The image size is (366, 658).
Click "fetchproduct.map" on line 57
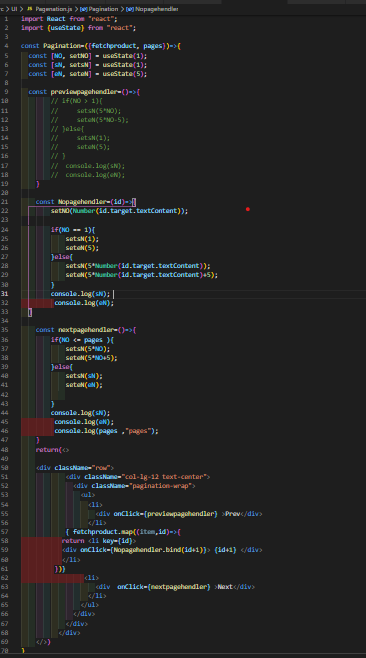[x=102, y=532]
